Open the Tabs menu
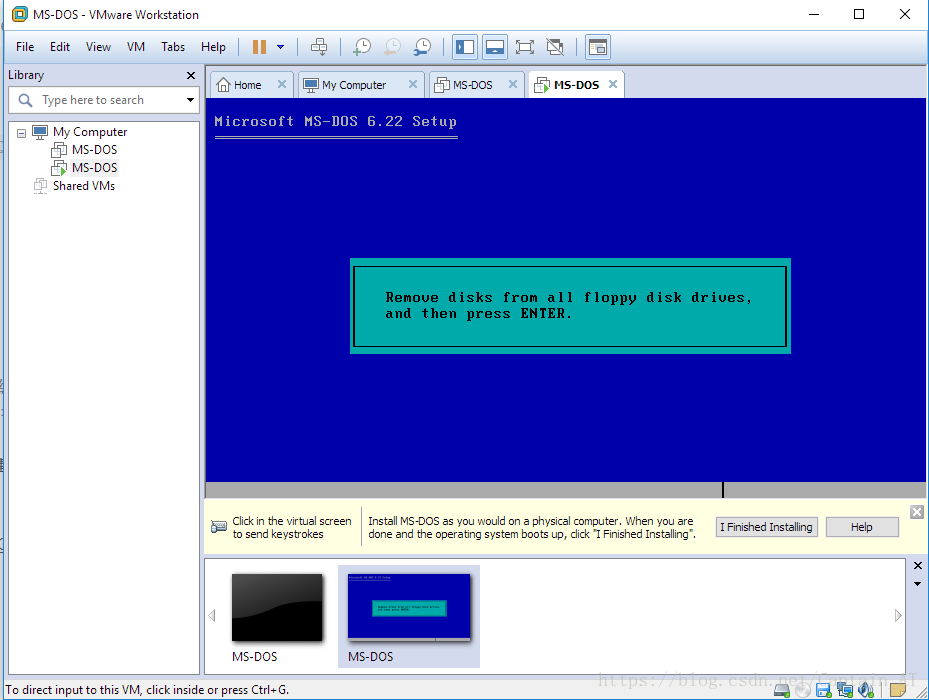 173,47
